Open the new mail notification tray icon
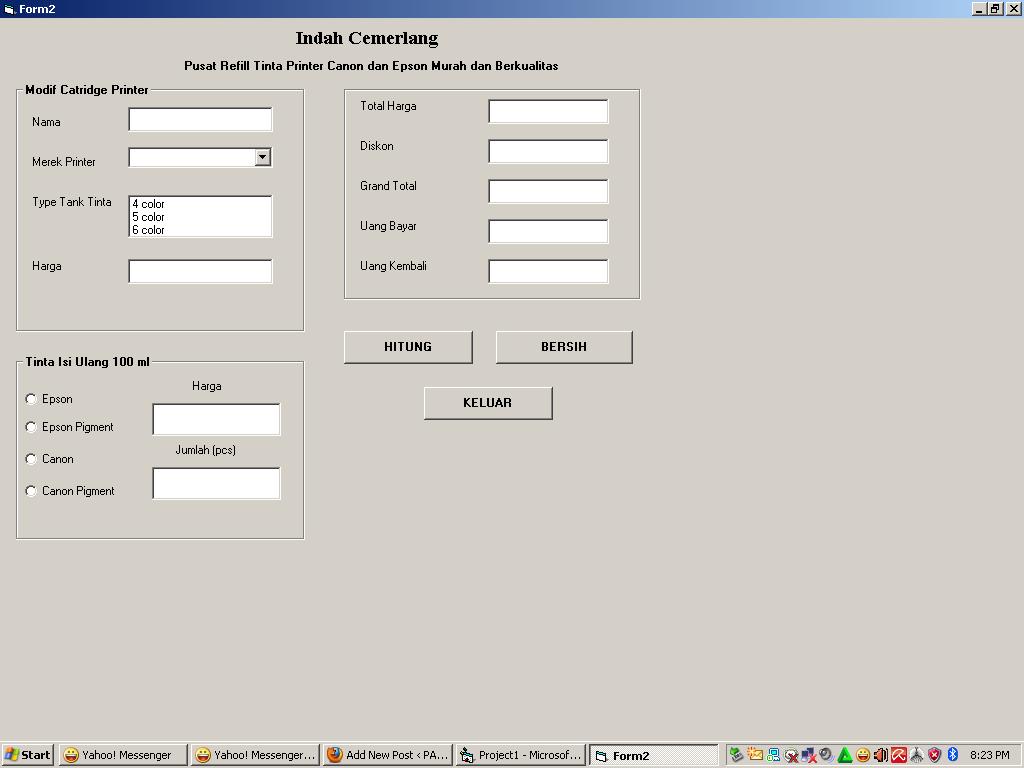This screenshot has height=768, width=1024. click(754, 755)
